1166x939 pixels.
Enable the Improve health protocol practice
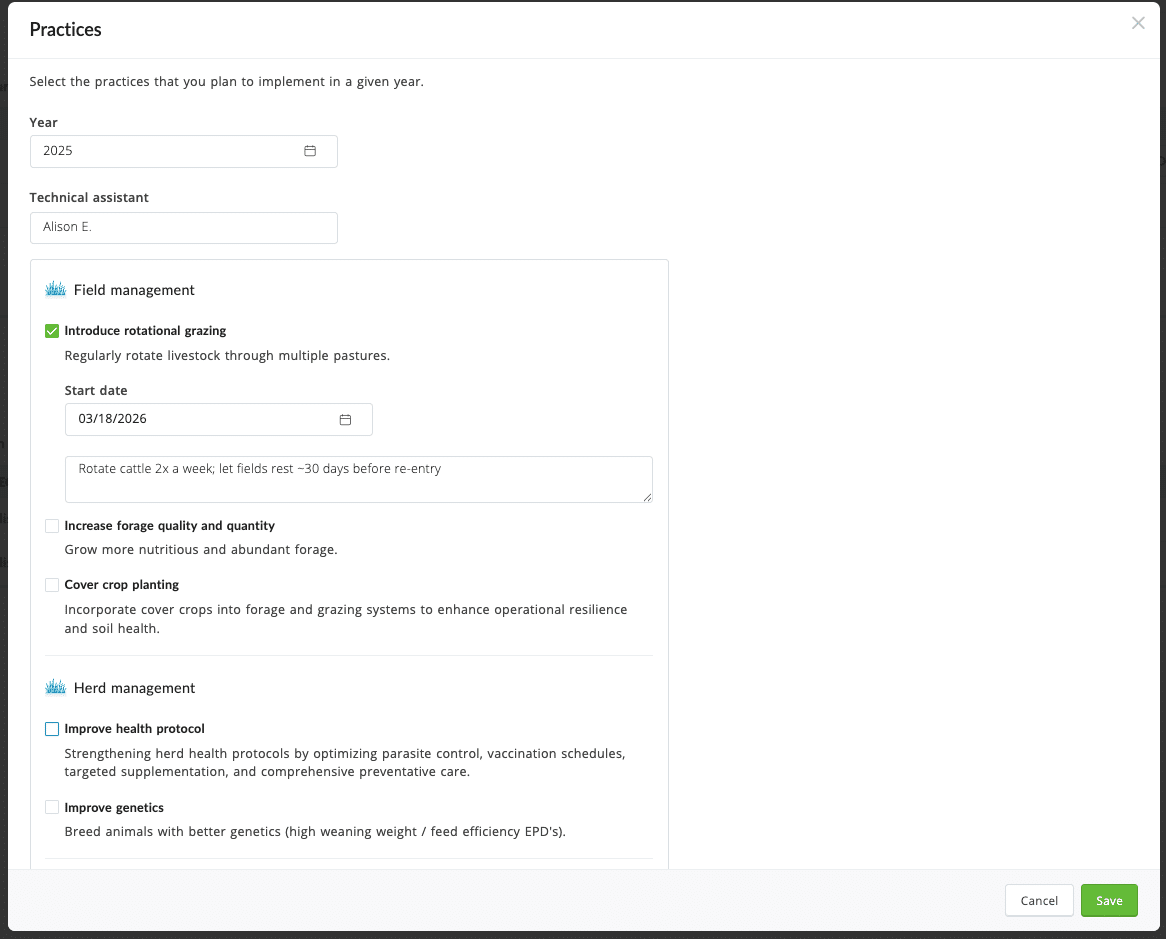coord(51,728)
